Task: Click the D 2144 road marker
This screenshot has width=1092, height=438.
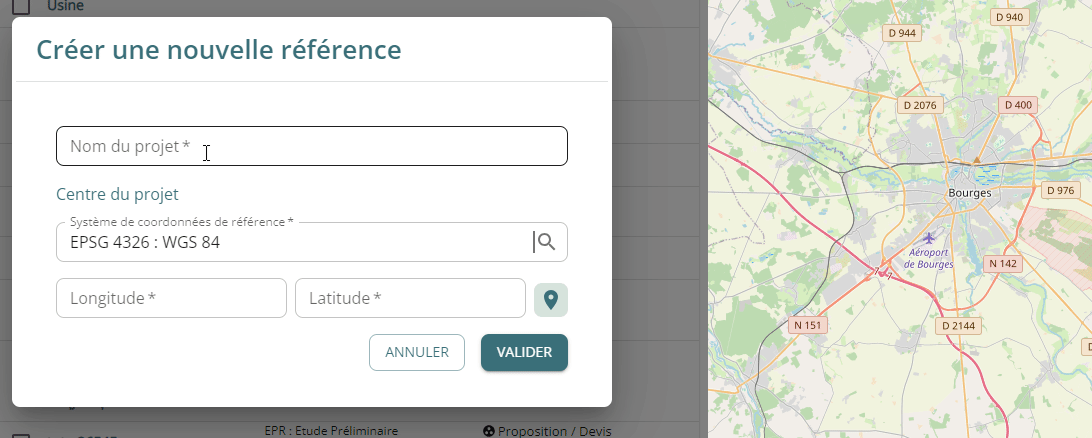Action: pyautogui.click(x=958, y=325)
